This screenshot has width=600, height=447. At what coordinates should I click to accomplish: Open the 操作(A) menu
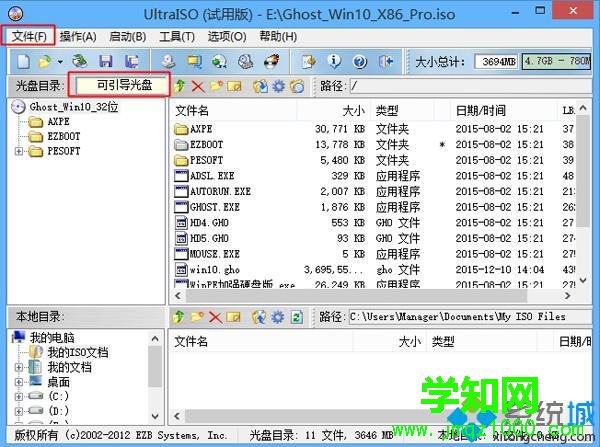pos(78,36)
